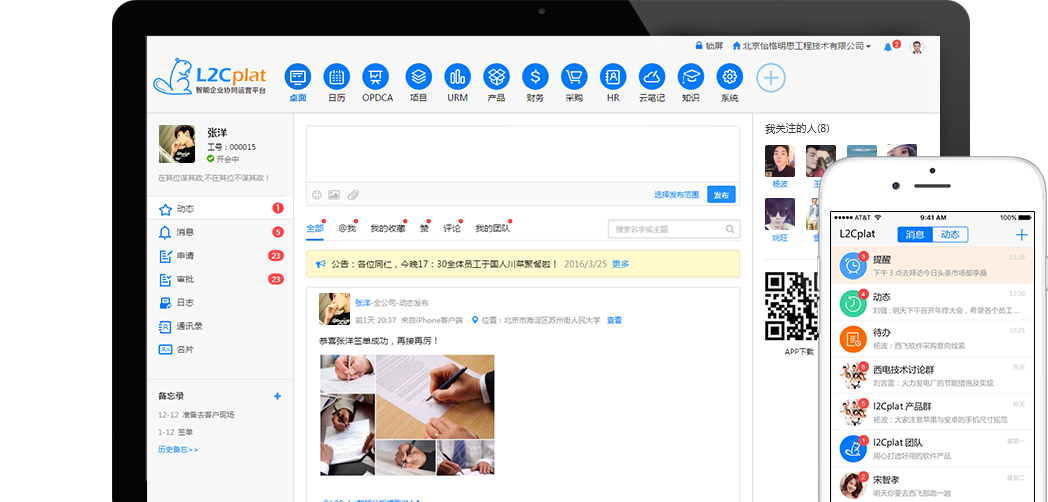Switch to the 我的收藏 tab
1048x502 pixels.
click(388, 228)
